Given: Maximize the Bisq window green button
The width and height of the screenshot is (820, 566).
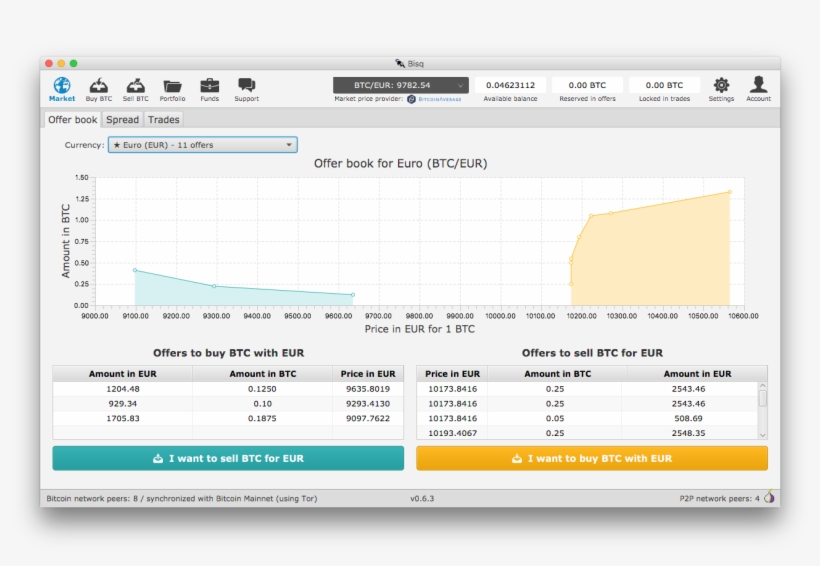Looking at the screenshot, I should click(x=74, y=63).
